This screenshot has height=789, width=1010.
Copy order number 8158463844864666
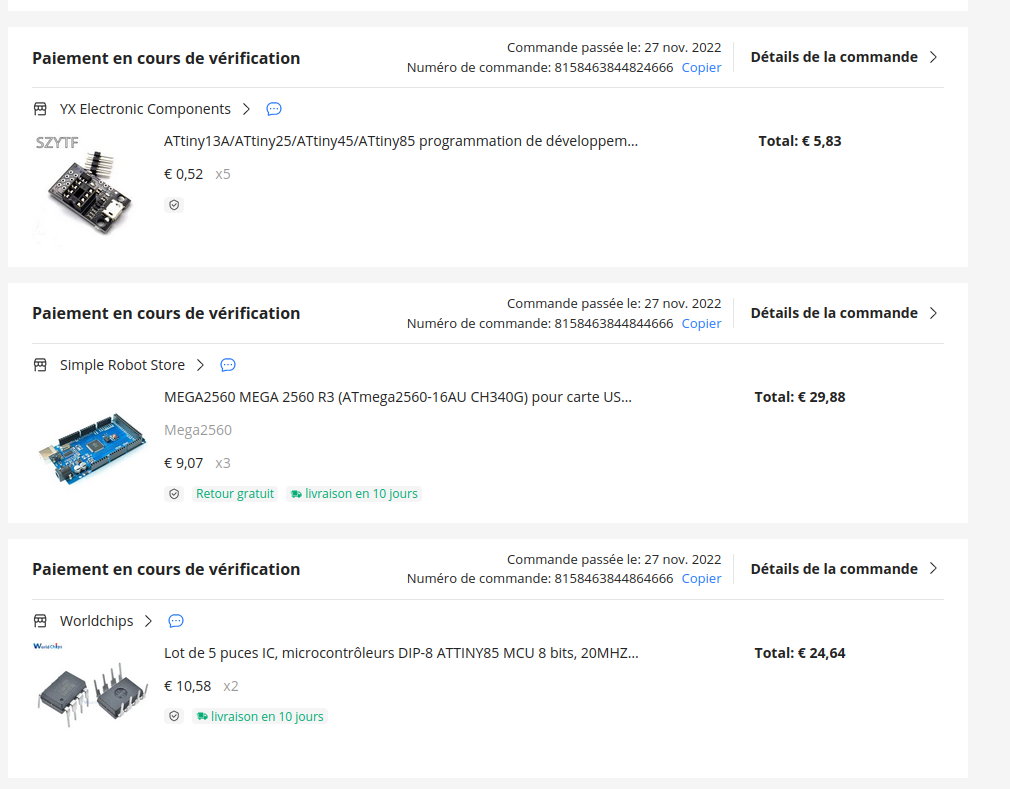click(701, 578)
